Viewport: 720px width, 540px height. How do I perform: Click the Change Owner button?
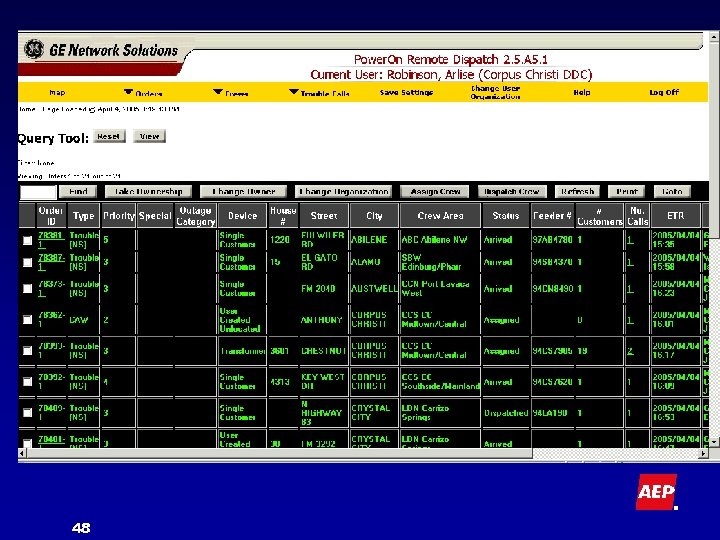coord(243,191)
